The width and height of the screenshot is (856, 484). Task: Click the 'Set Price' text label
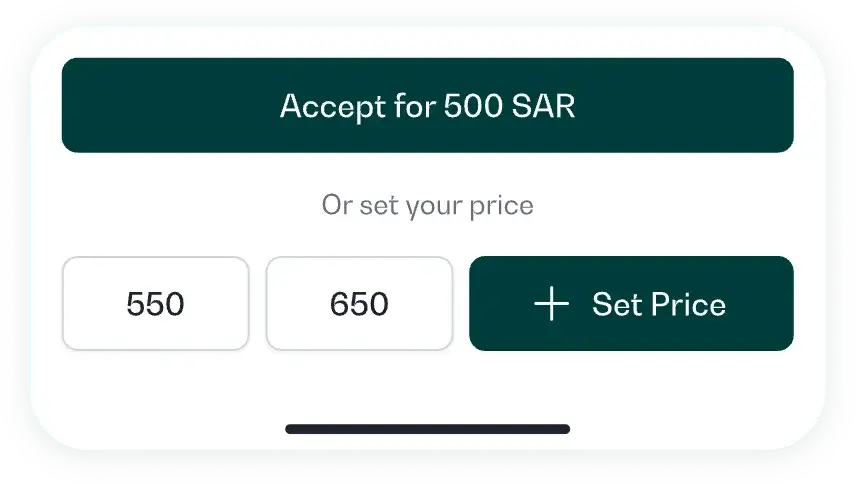click(x=658, y=304)
